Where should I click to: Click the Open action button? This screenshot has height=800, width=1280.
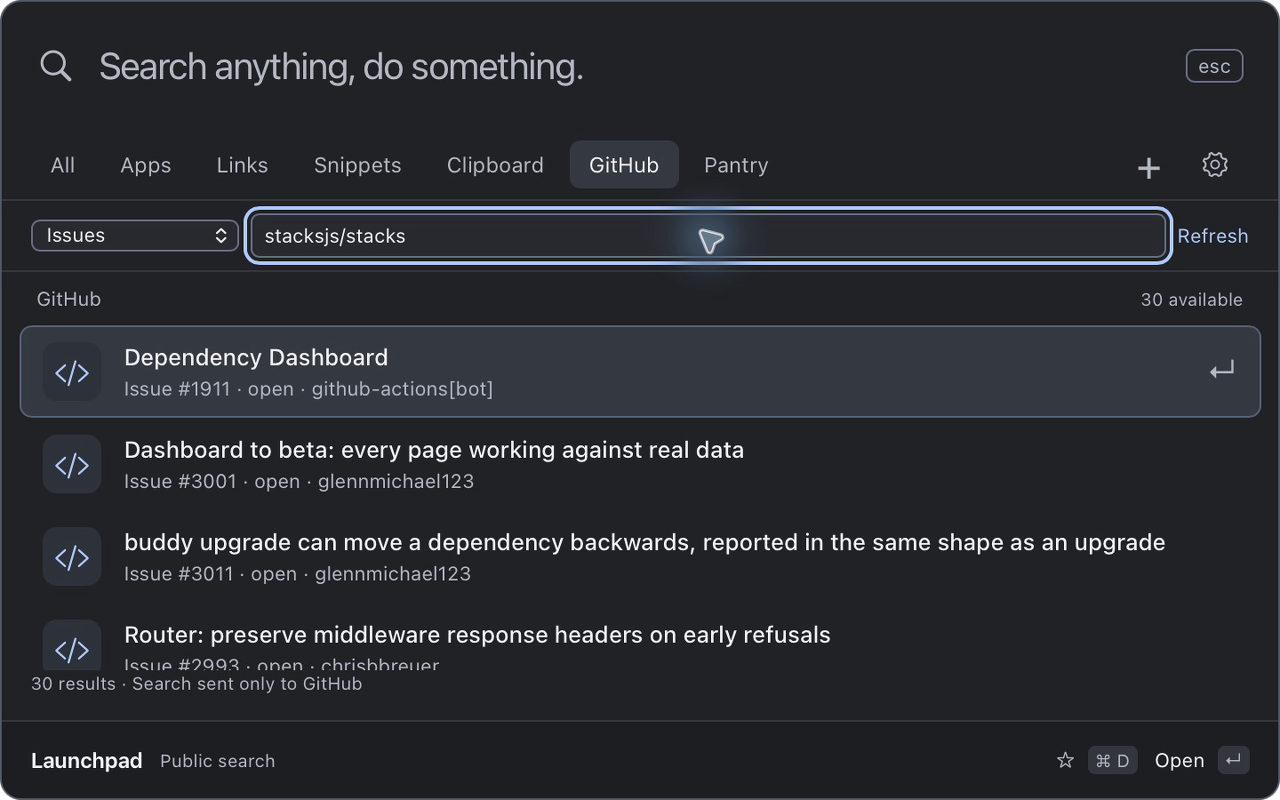pyautogui.click(x=1179, y=761)
